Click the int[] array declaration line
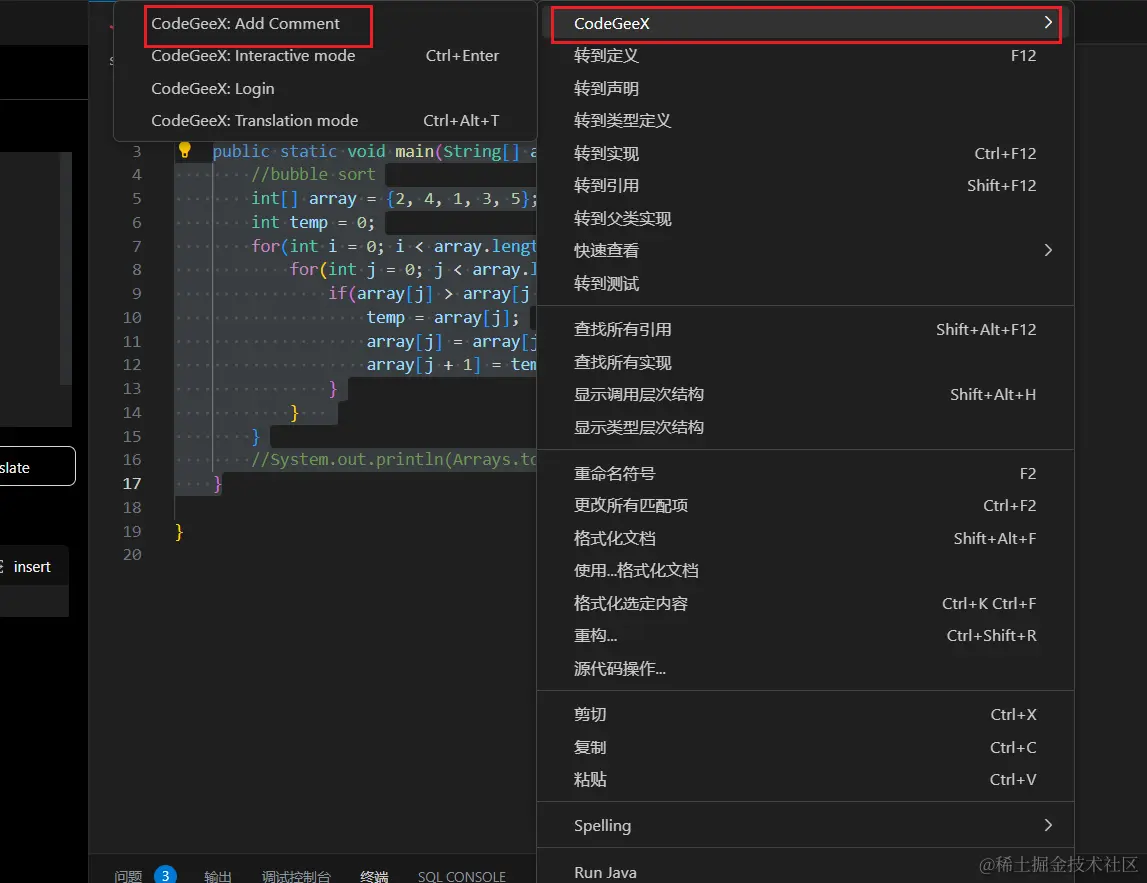This screenshot has height=883, width=1147. [x=394, y=198]
